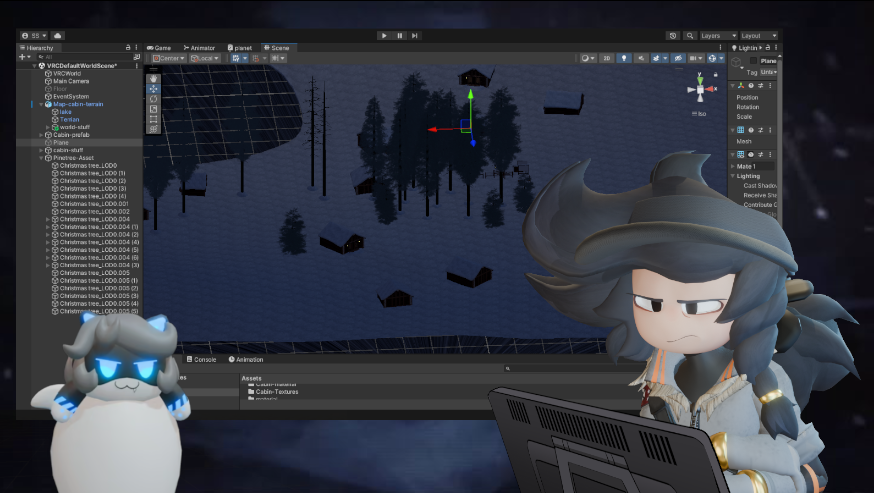Expand the world-stuff object
The image size is (874, 493).
(48, 127)
